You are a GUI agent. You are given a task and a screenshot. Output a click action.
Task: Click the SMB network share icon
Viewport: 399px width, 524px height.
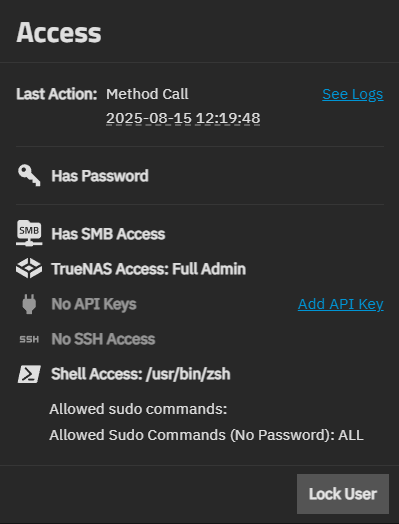(x=29, y=233)
